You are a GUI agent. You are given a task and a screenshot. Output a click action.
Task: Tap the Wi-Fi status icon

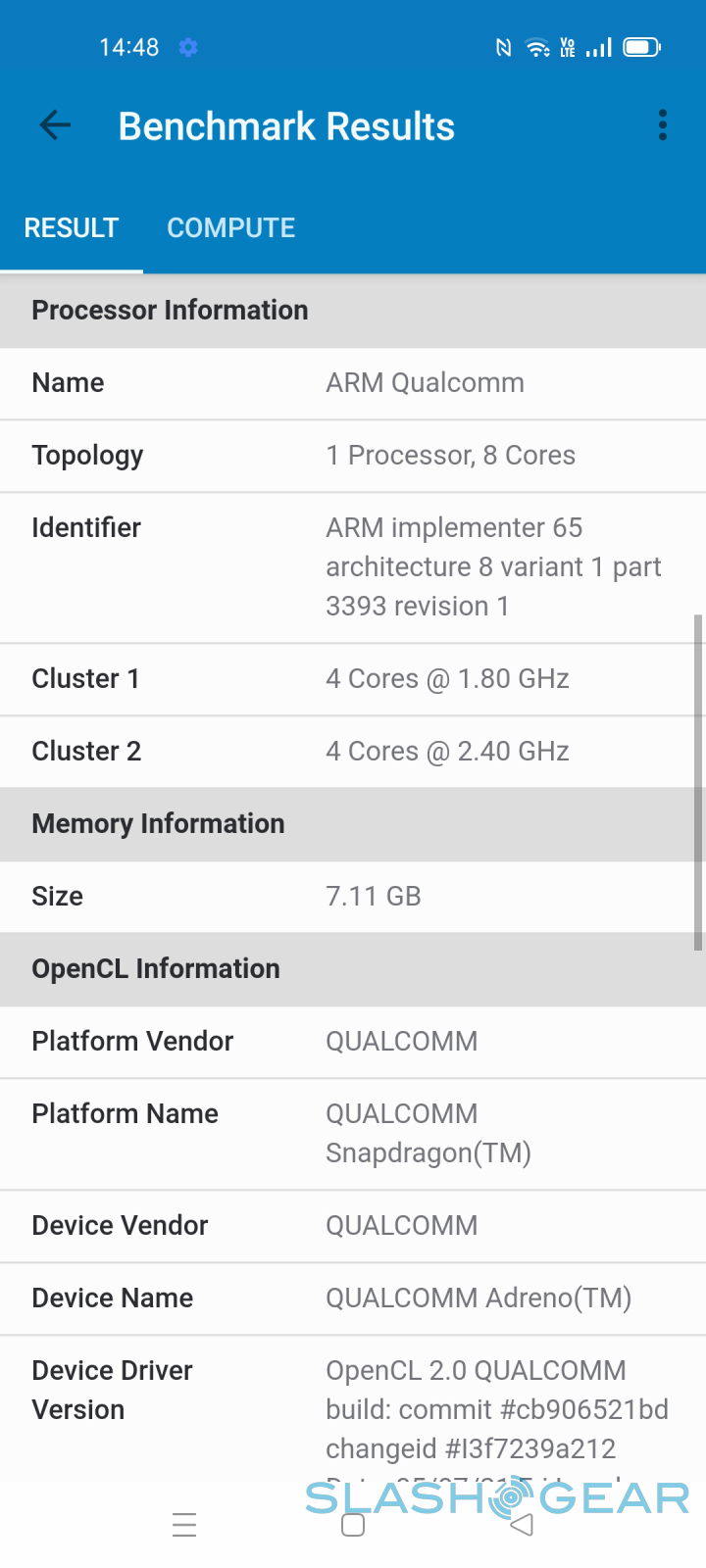tap(537, 47)
